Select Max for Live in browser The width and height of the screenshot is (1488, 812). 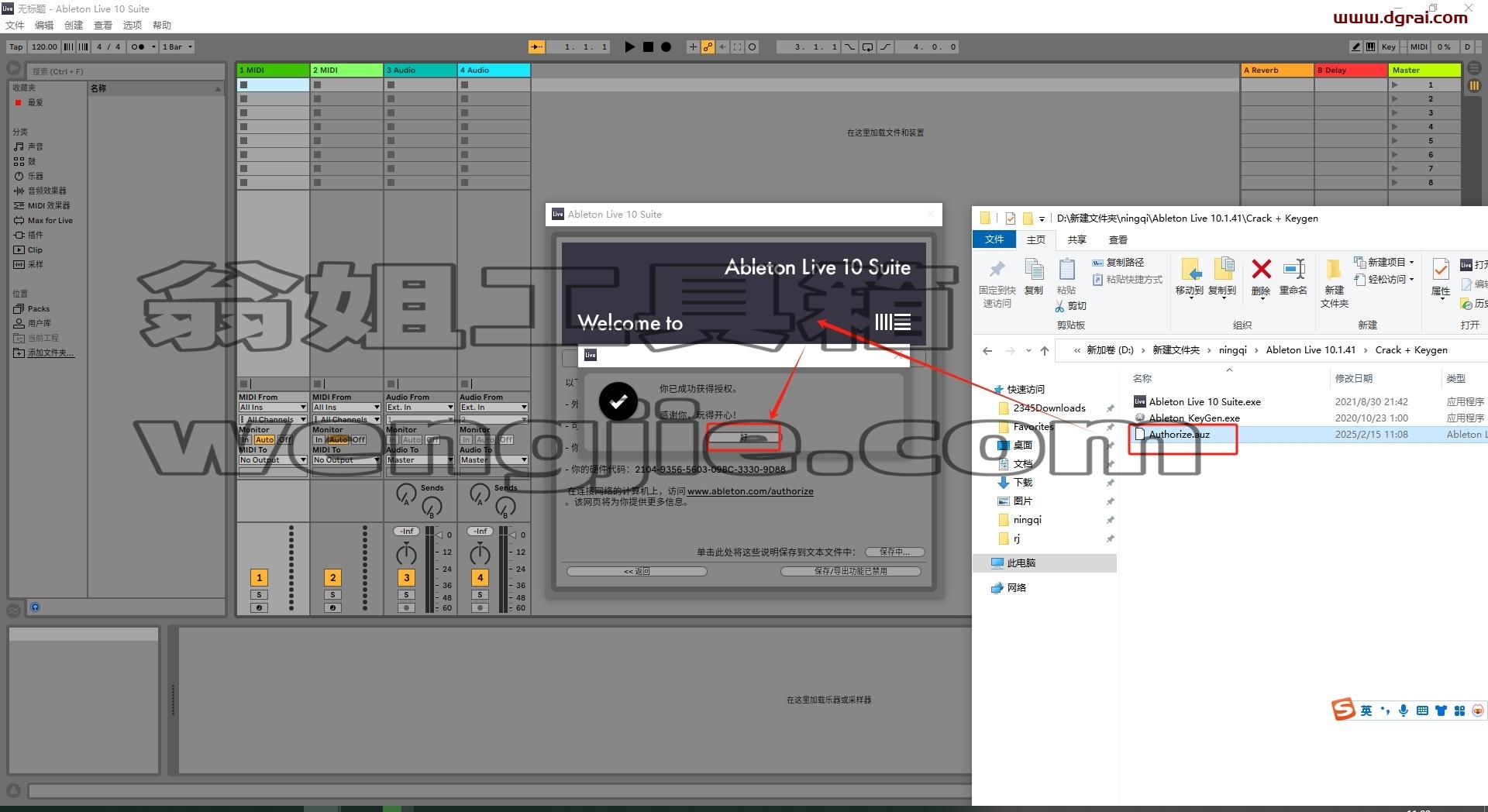point(50,221)
